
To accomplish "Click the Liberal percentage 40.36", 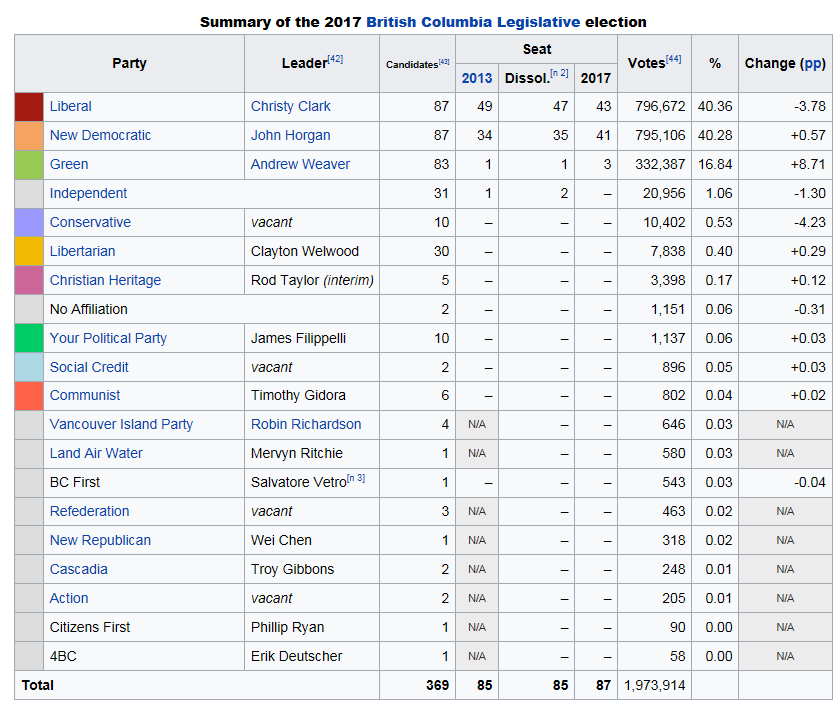I will pos(715,106).
